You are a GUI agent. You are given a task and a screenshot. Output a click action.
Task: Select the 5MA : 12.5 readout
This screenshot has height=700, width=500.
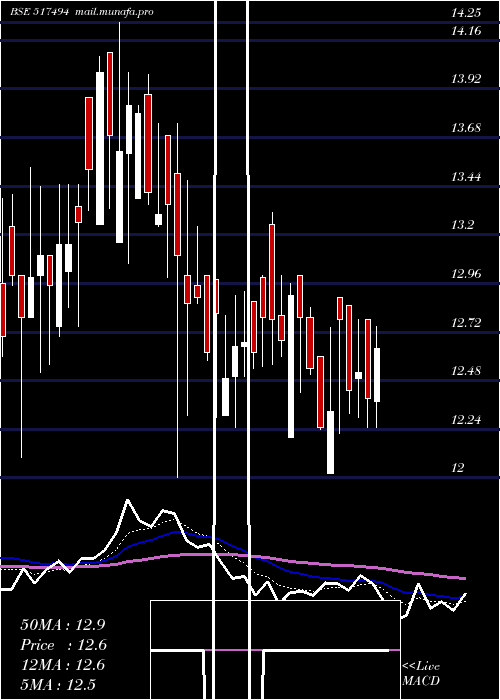click(58, 685)
